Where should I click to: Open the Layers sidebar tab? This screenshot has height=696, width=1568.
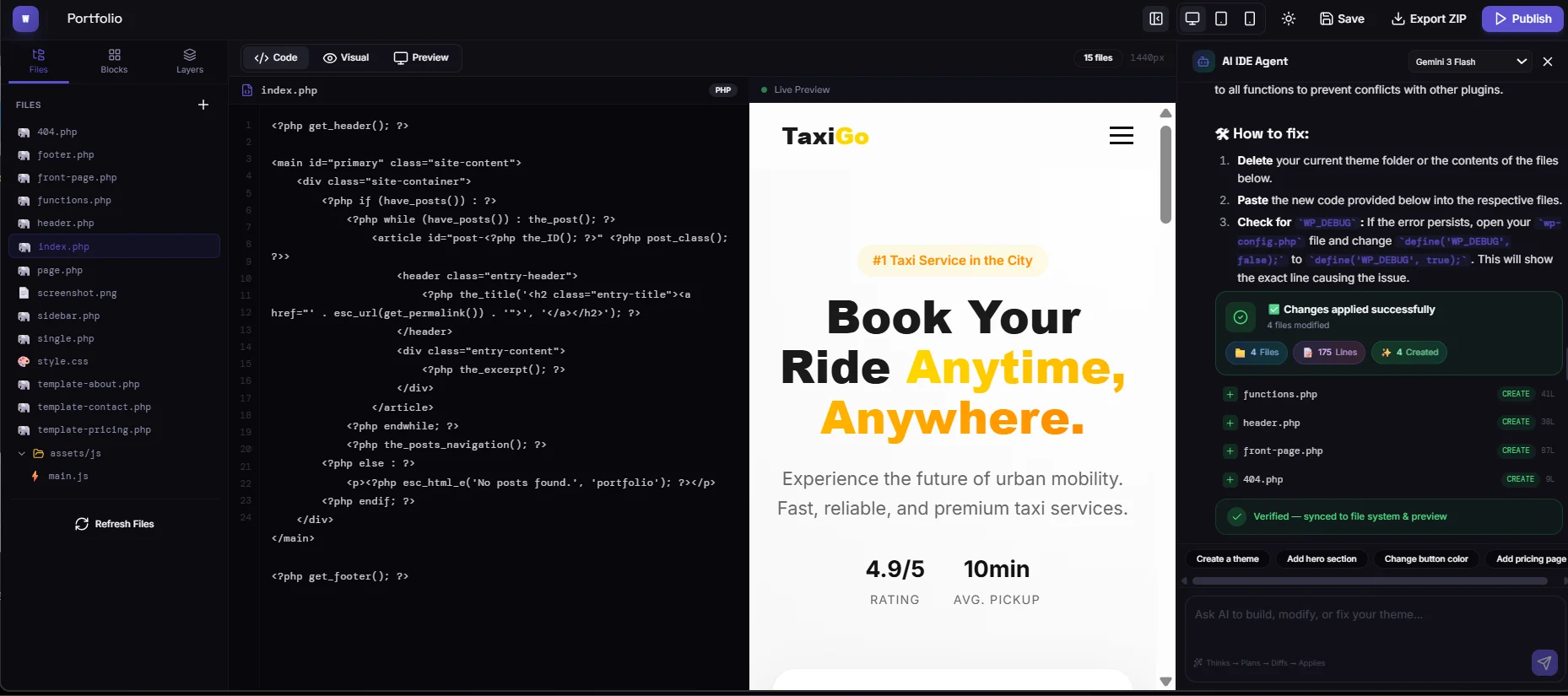(x=190, y=62)
